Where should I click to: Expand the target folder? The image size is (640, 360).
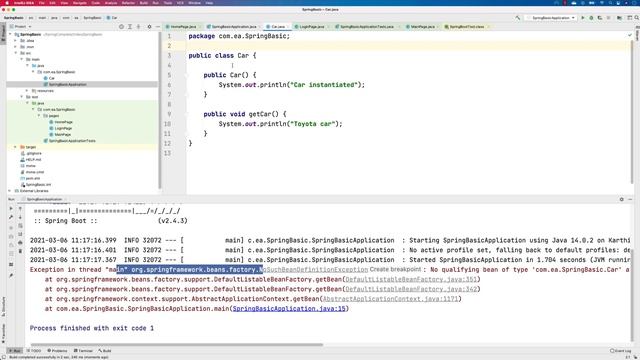tap(16, 147)
